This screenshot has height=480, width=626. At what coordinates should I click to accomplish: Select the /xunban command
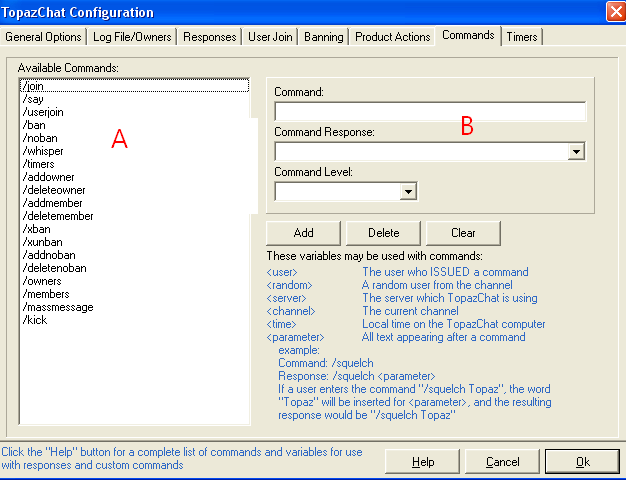[134, 242]
